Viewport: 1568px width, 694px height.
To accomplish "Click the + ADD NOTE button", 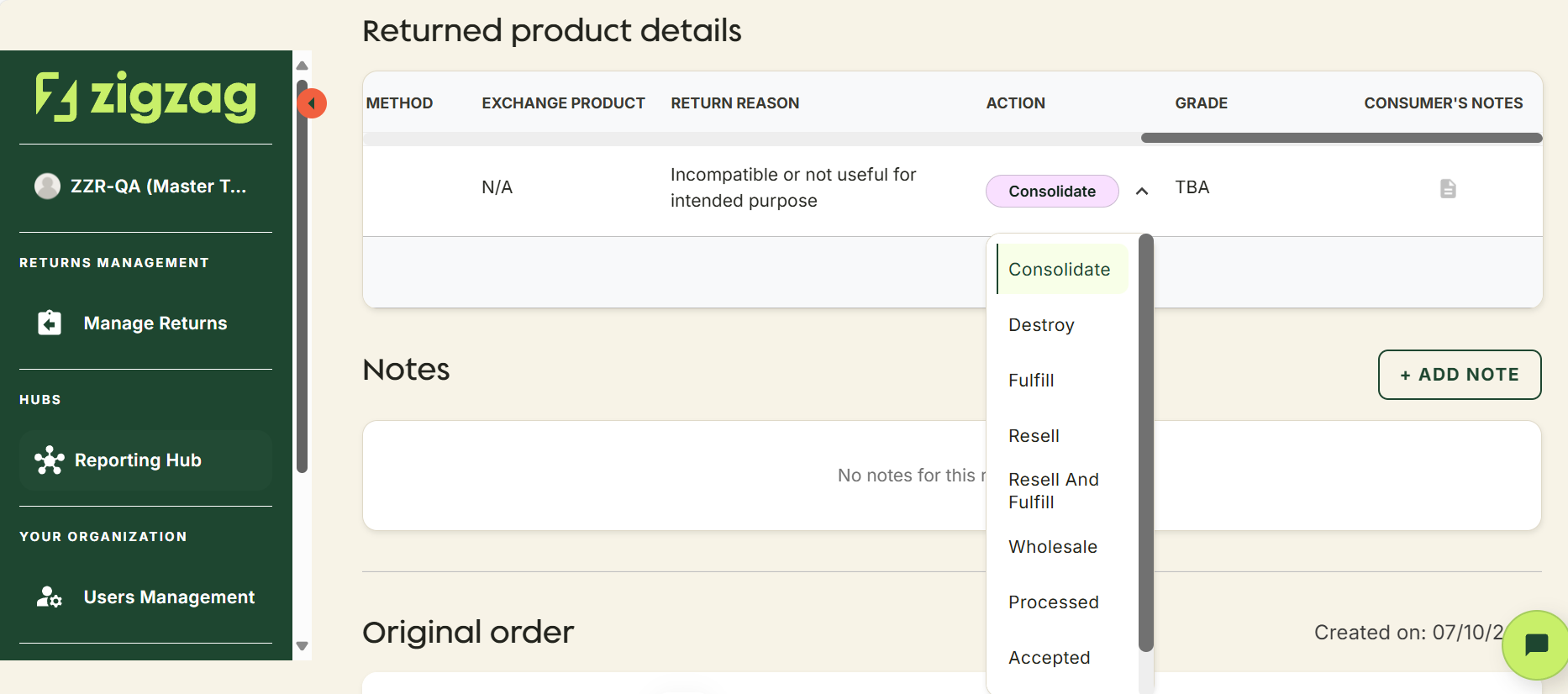I will (x=1459, y=375).
